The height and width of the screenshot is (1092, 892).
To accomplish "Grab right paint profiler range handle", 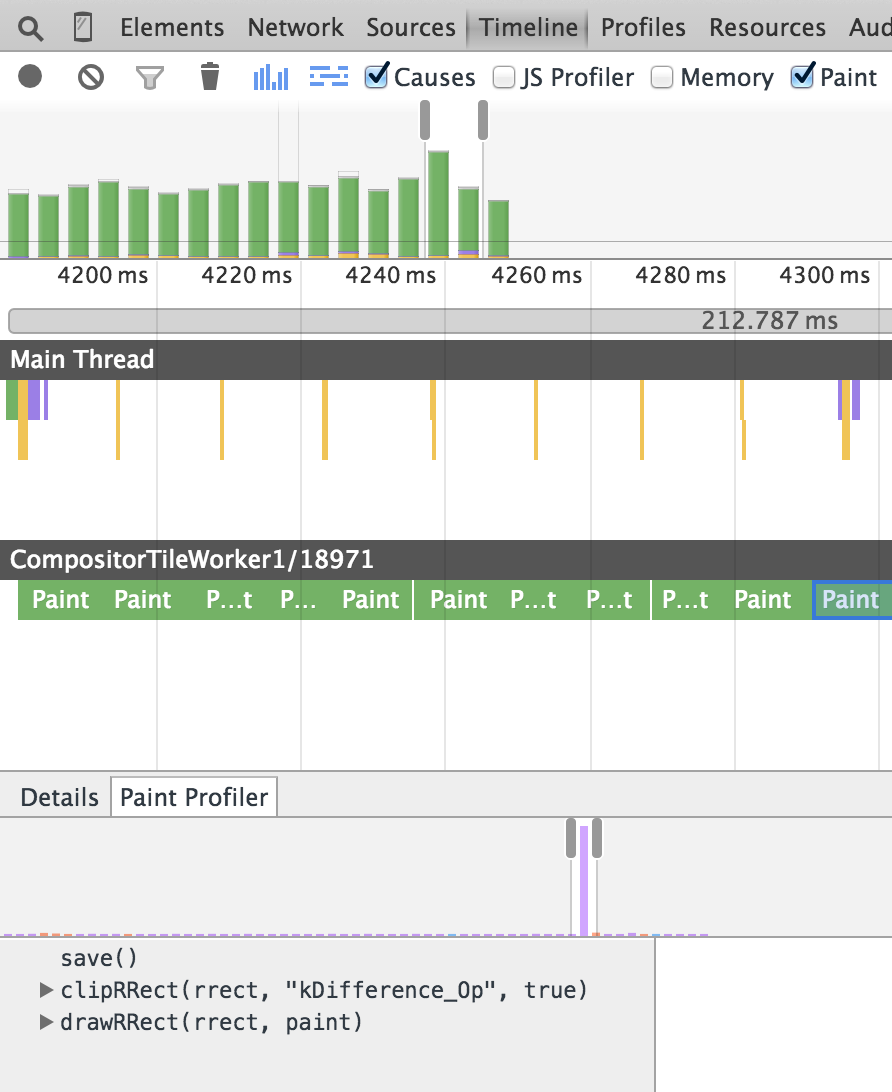I will click(597, 838).
